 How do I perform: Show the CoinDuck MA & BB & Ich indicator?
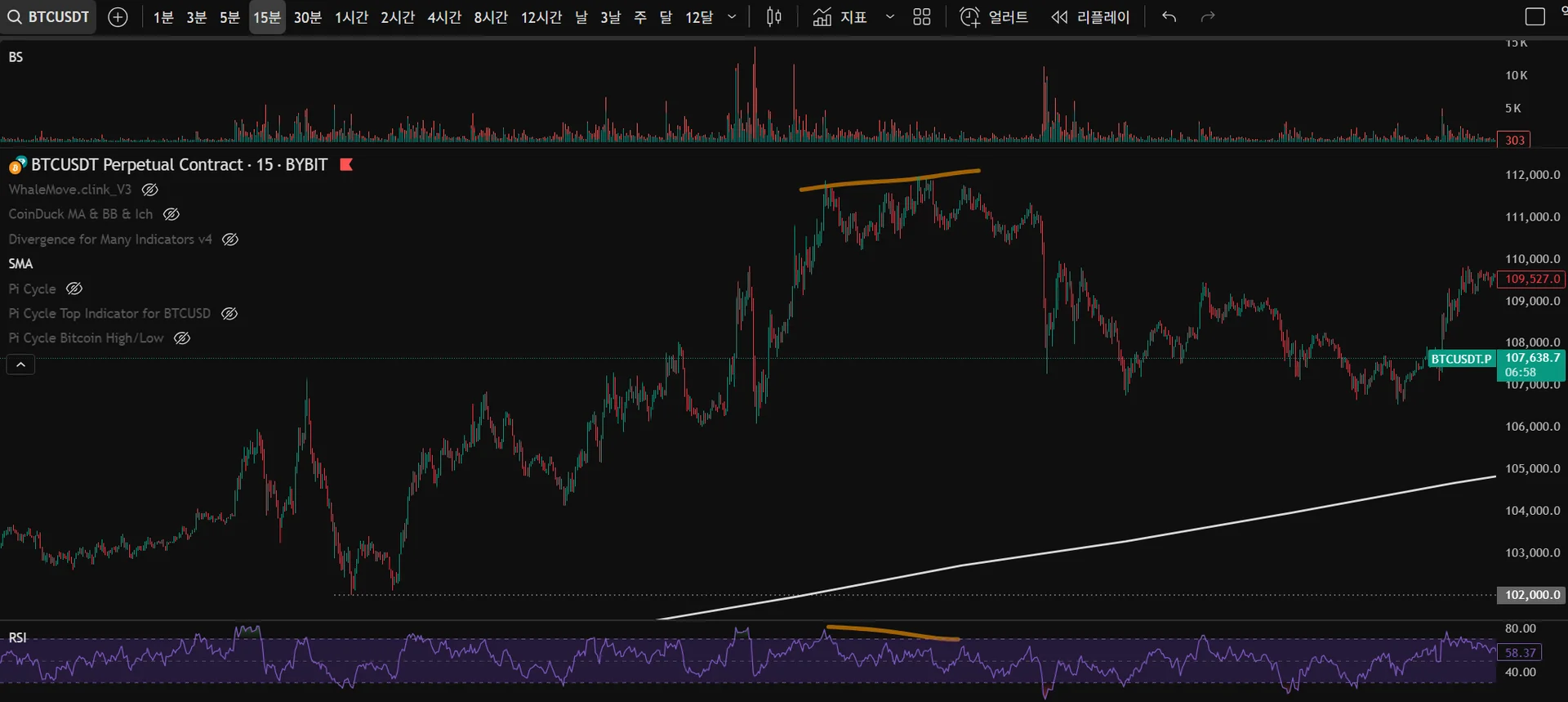(x=171, y=214)
